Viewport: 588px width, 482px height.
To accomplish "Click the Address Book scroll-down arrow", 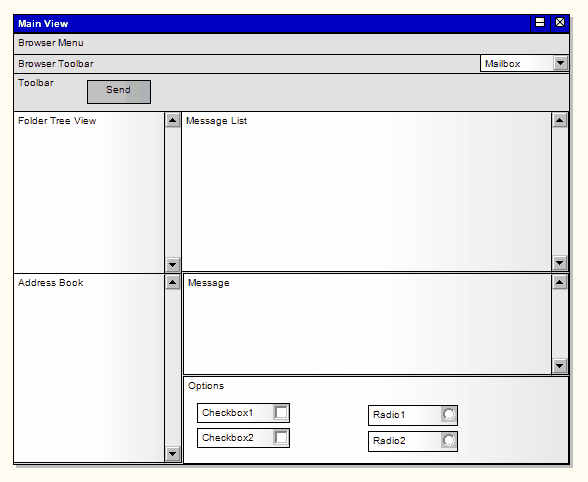I will click(172, 454).
